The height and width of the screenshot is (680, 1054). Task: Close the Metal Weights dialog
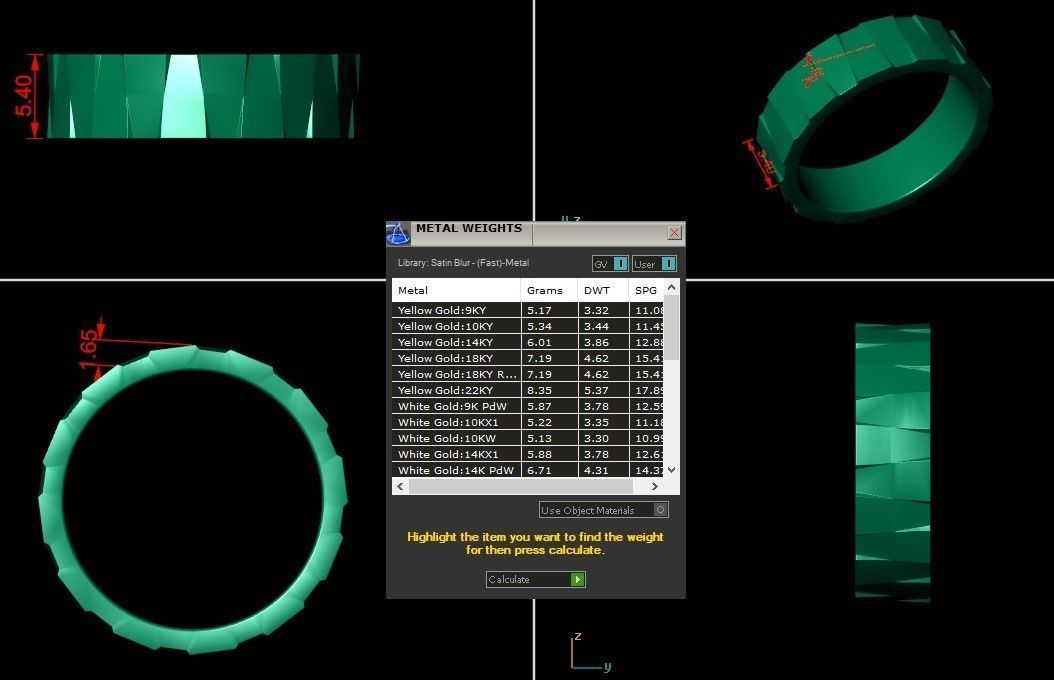click(674, 232)
